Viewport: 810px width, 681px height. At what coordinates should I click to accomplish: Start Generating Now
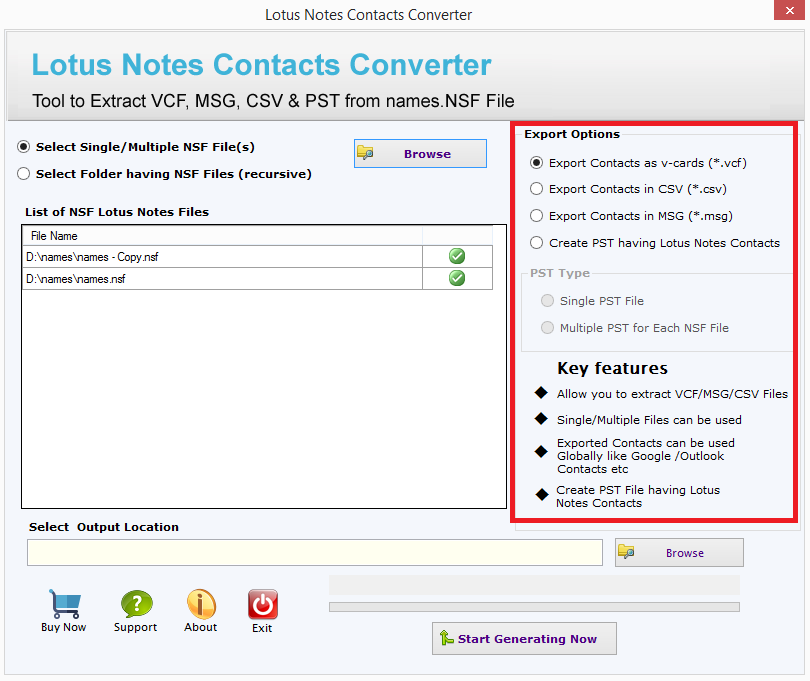click(x=524, y=639)
